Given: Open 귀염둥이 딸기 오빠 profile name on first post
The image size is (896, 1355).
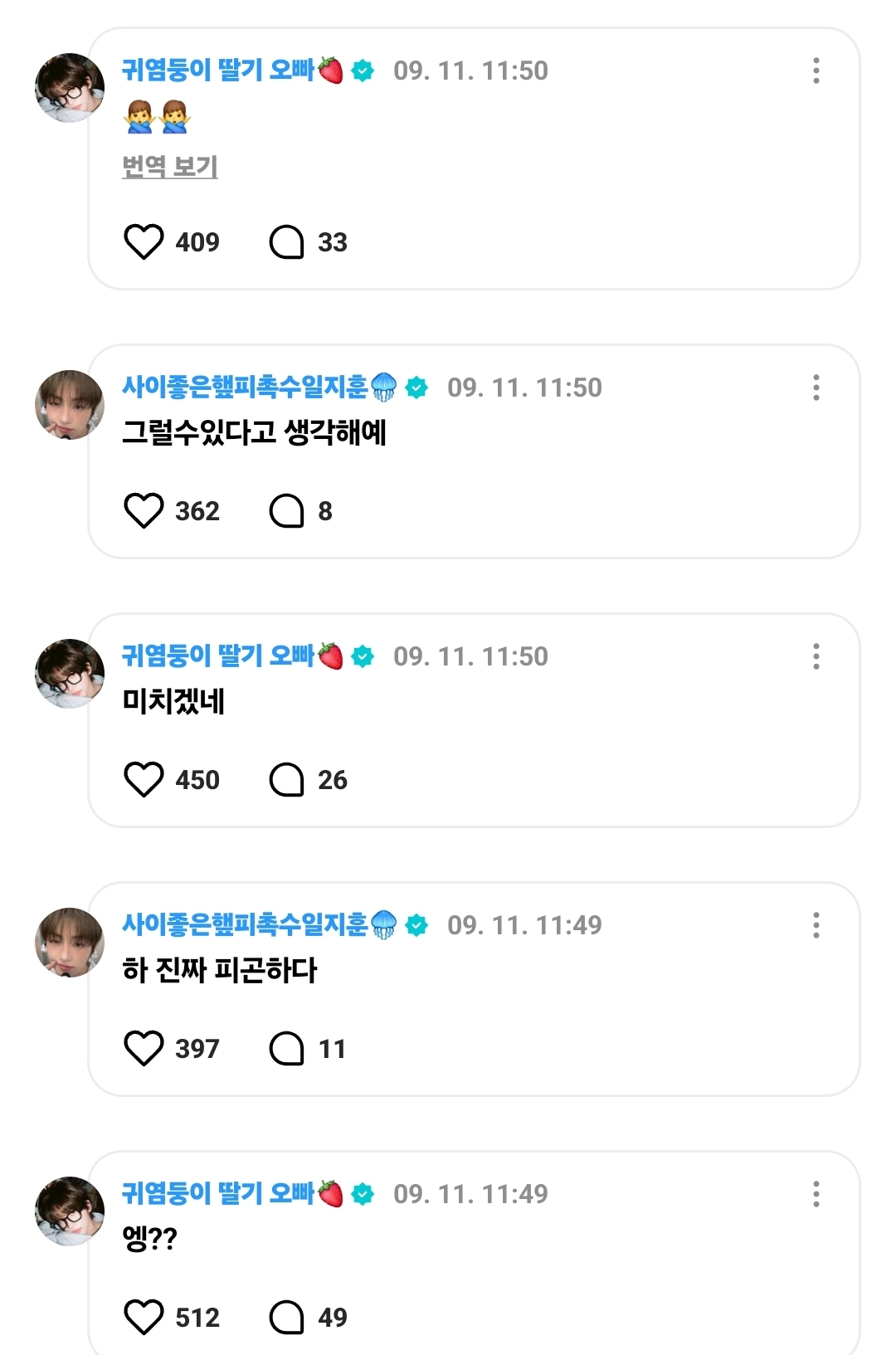Looking at the screenshot, I should pyautogui.click(x=218, y=71).
